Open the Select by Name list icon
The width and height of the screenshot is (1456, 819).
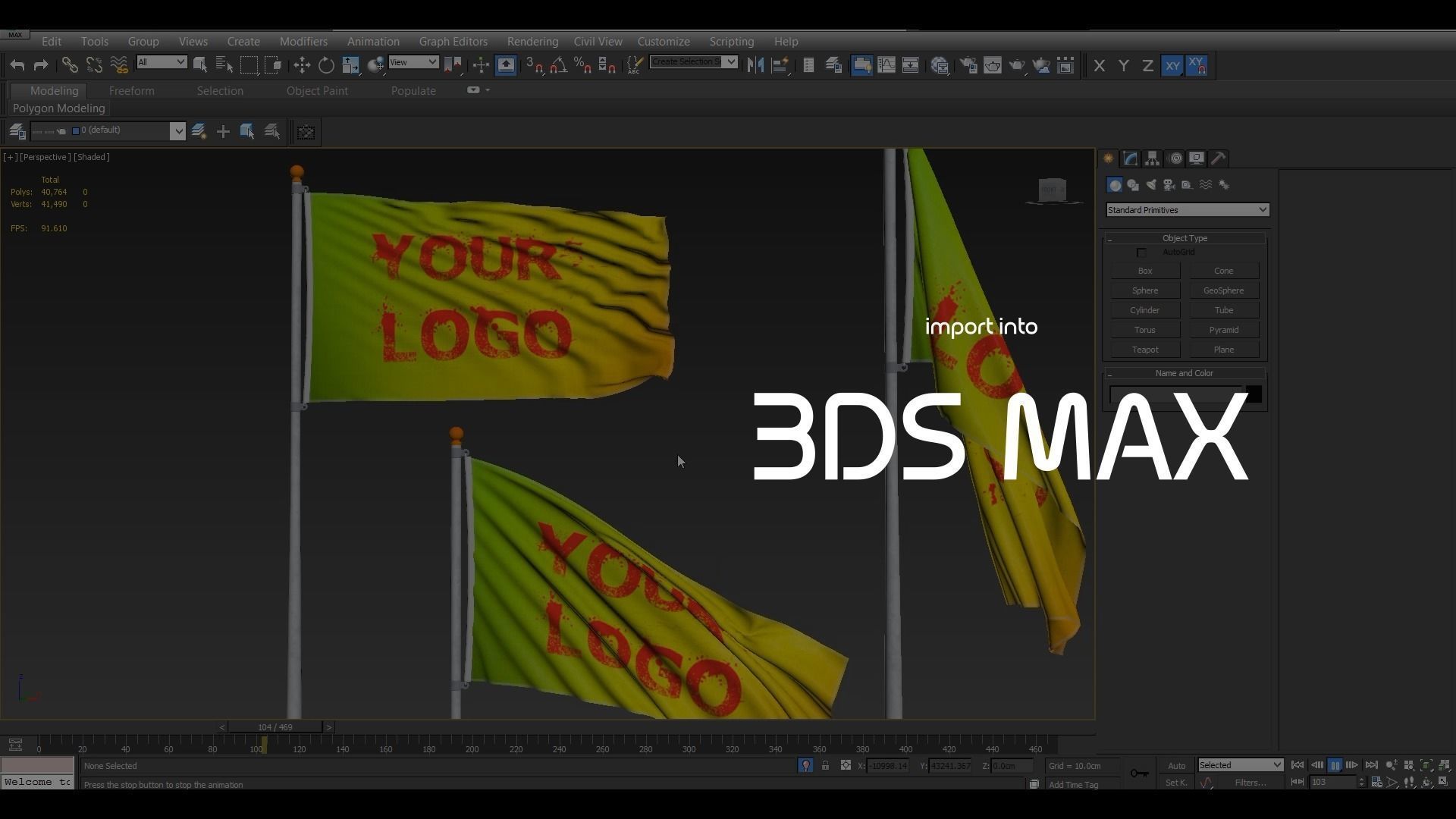pyautogui.click(x=224, y=66)
